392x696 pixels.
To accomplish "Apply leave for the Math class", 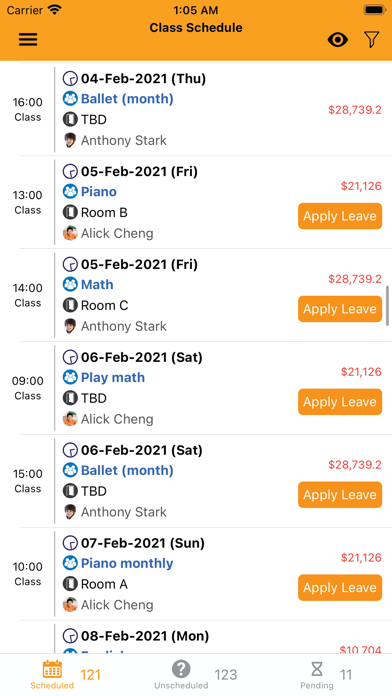I will 340,309.
